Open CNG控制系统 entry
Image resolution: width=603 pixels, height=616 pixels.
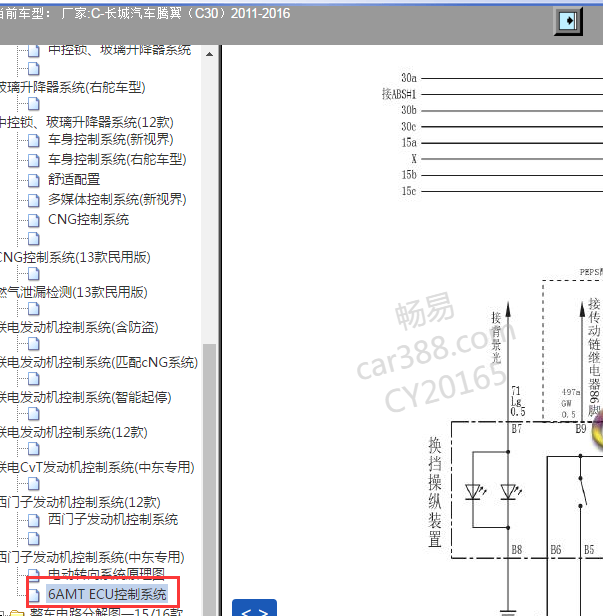[88, 220]
